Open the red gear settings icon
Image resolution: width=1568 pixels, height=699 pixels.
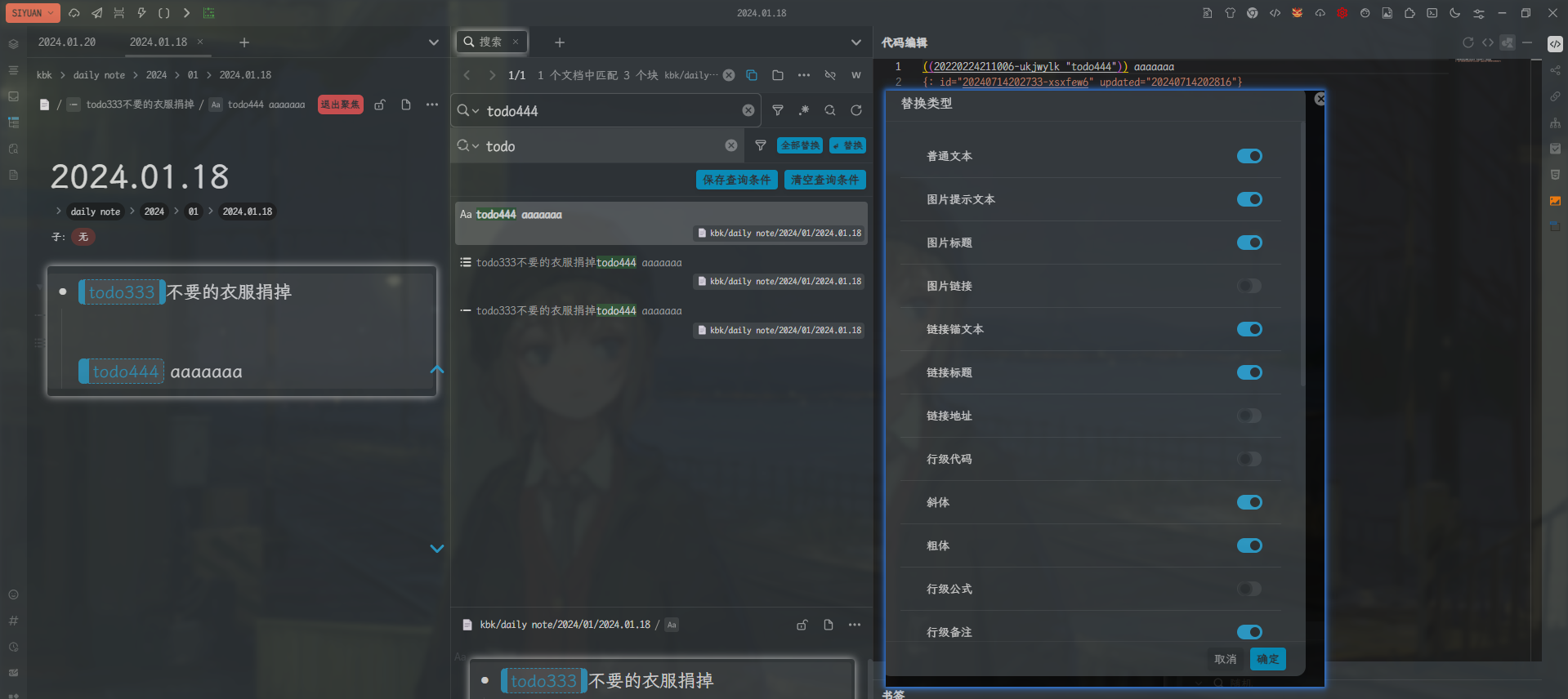1342,13
